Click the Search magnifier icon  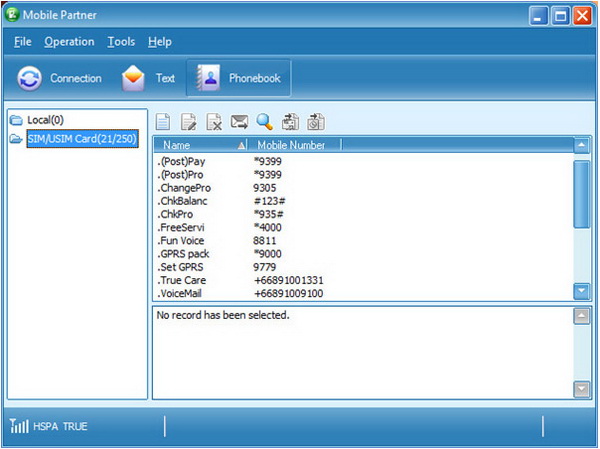(264, 122)
